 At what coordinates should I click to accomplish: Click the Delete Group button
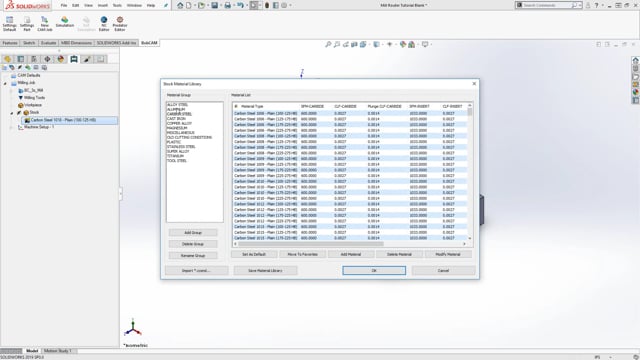tap(193, 244)
